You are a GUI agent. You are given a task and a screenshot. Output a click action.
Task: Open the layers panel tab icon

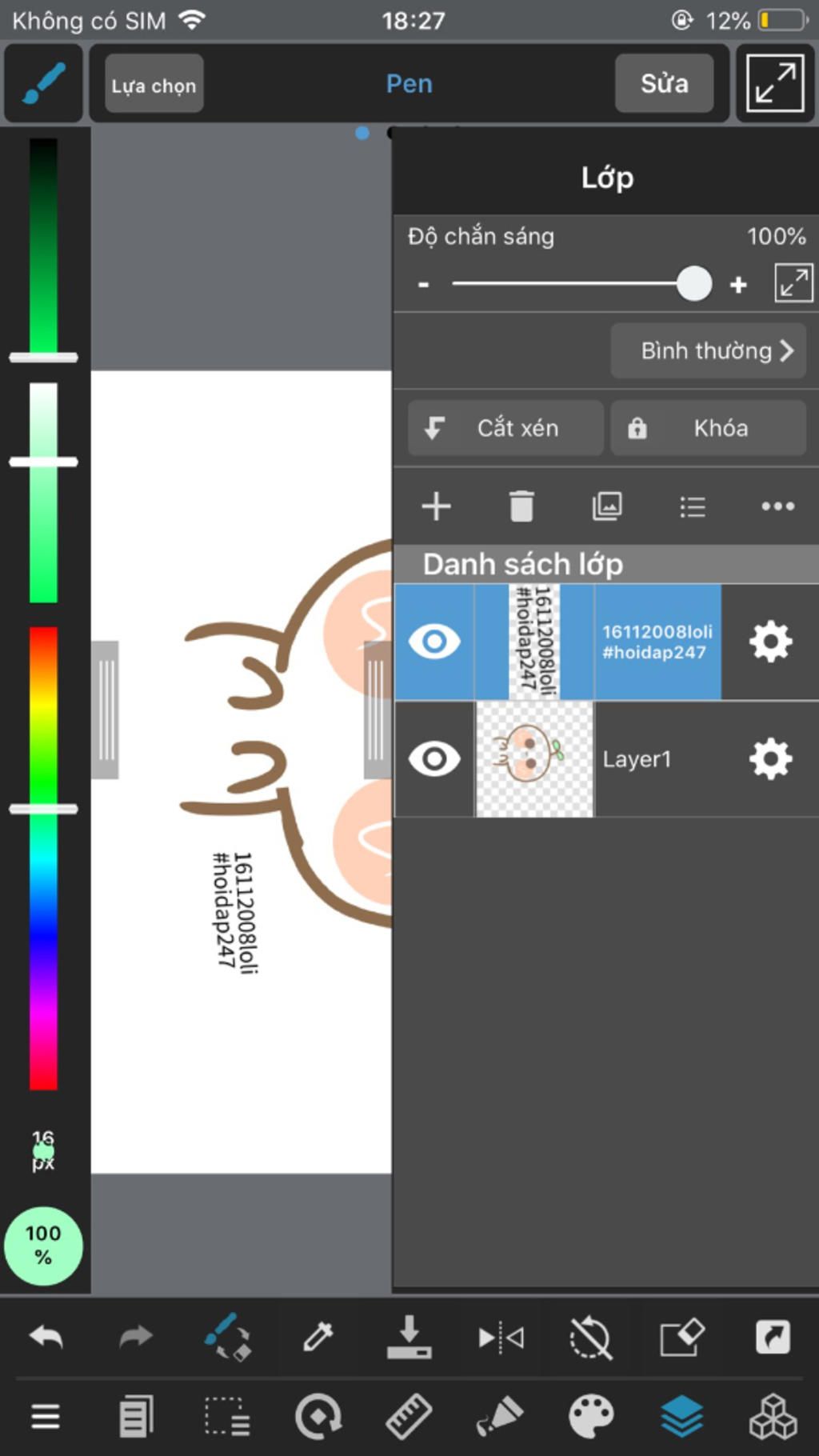pos(682,1416)
